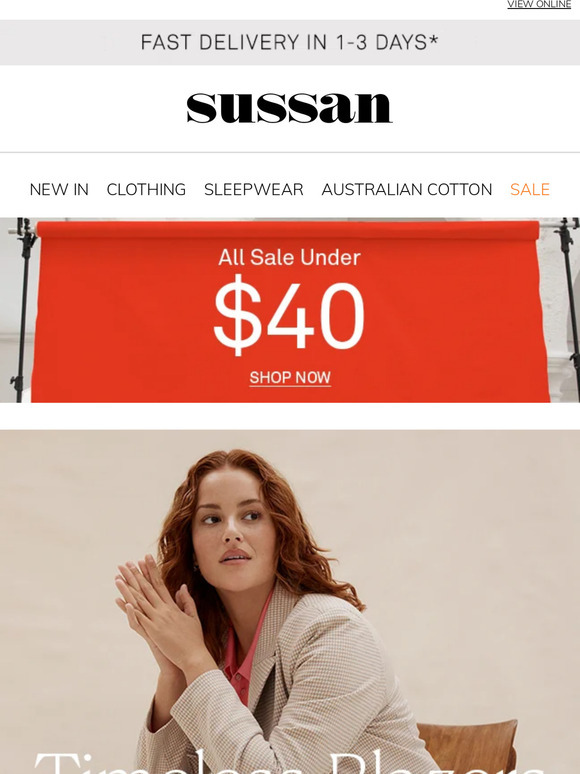
Task: Select Sleepwear in the navigation
Action: point(254,190)
